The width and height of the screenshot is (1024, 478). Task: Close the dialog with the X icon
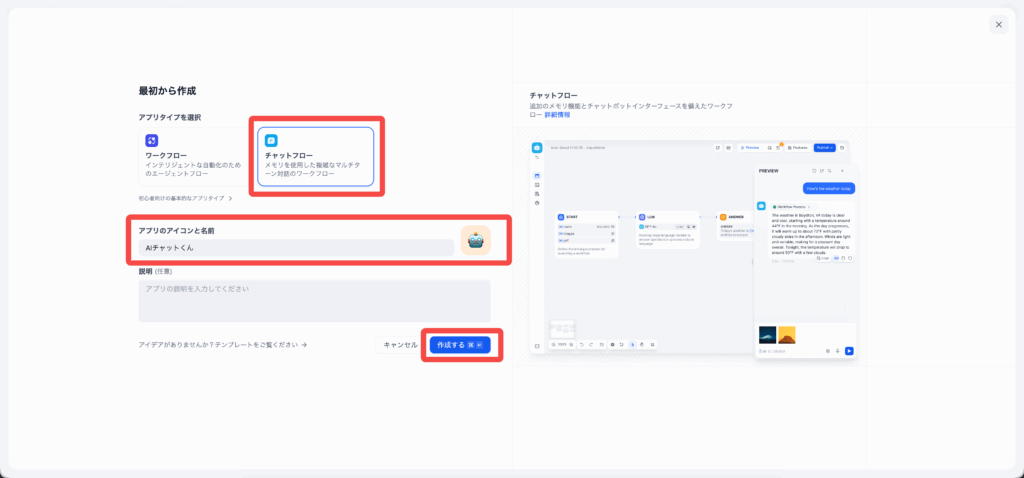[x=998, y=24]
